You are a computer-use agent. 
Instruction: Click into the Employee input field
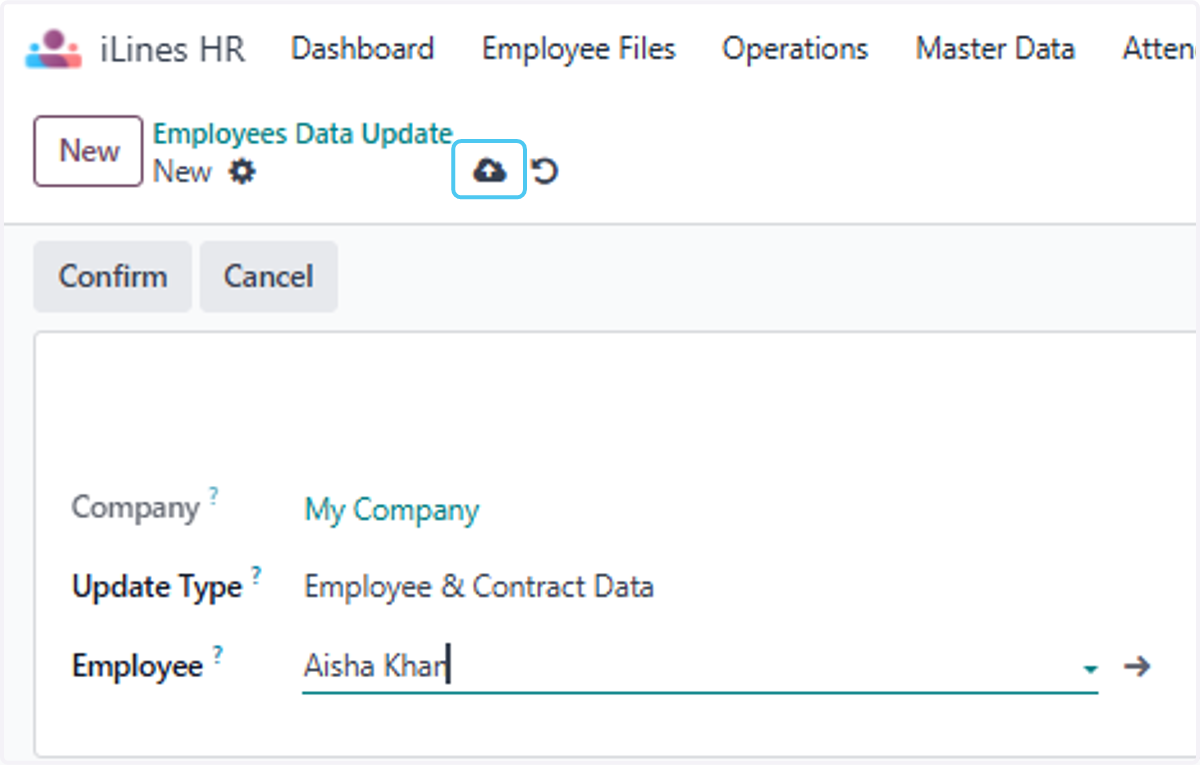point(690,666)
